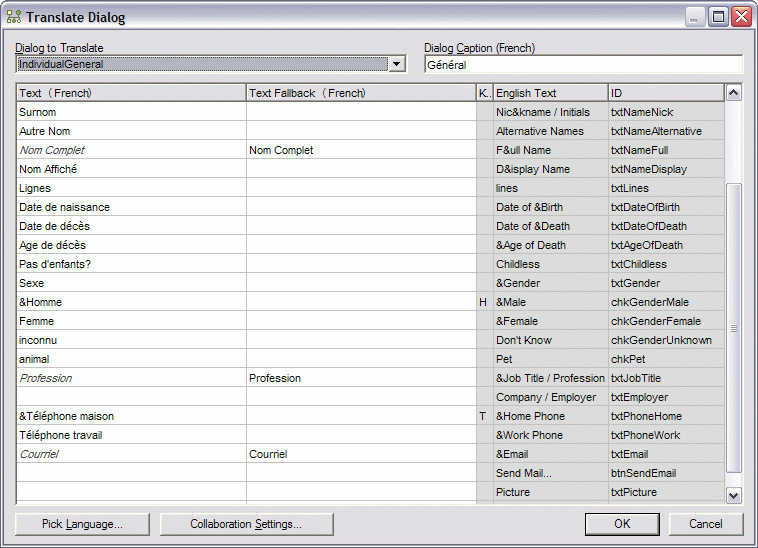
Task: Click the chkGenderUnknown ID cell
Action: coord(666,340)
